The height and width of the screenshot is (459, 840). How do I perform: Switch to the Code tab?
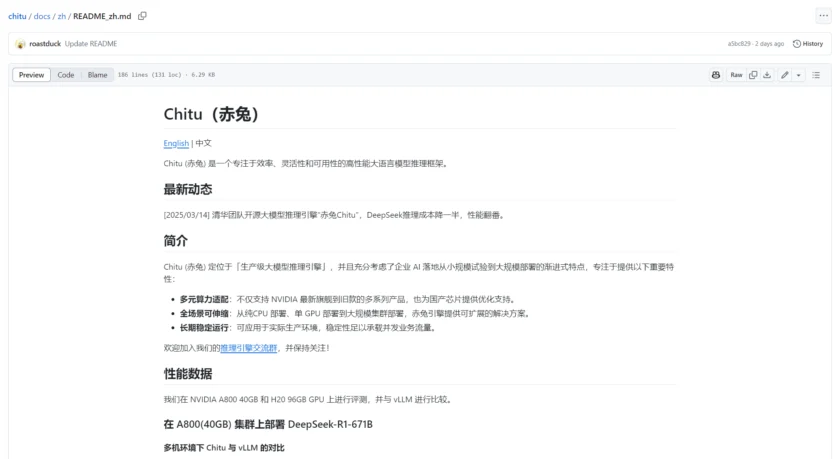(66, 75)
